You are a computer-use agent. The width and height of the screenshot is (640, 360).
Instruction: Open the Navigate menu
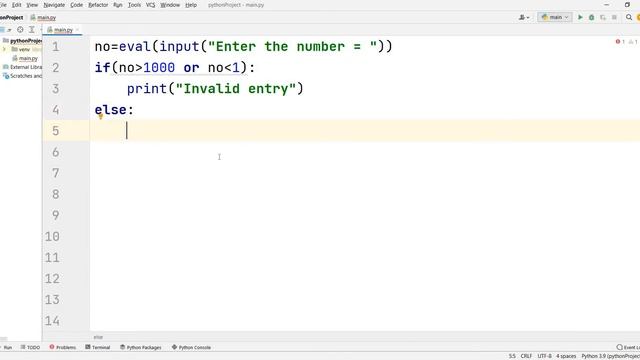coord(54,5)
